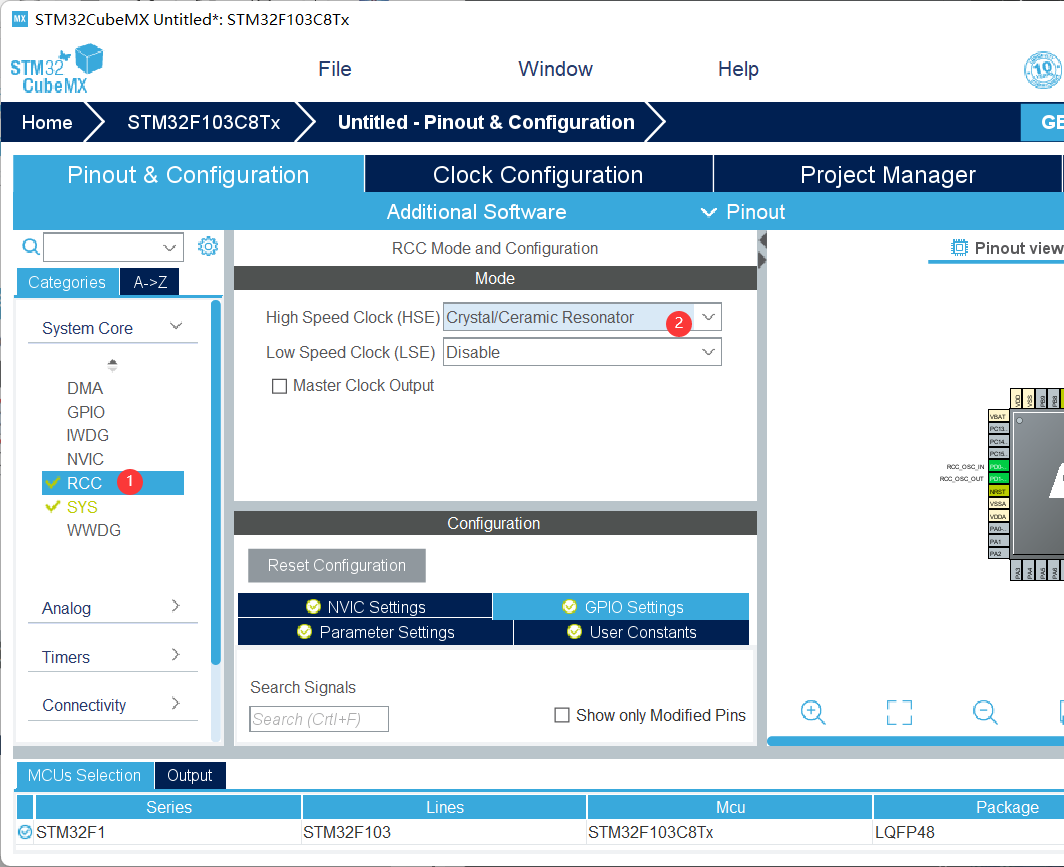1064x867 pixels.
Task: Open the Window menu
Action: point(555,69)
